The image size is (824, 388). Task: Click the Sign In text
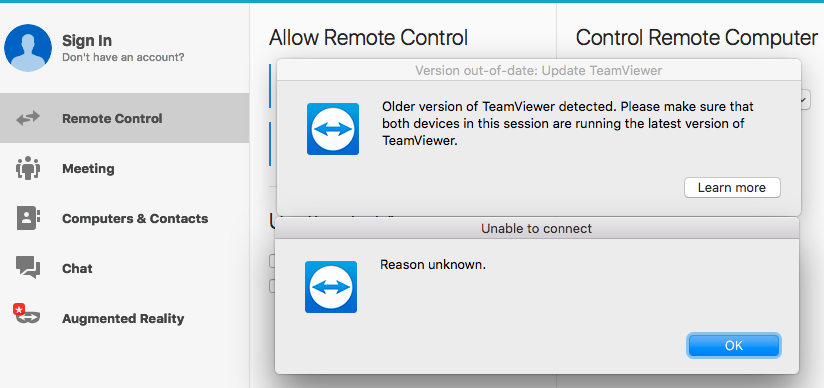pos(87,40)
